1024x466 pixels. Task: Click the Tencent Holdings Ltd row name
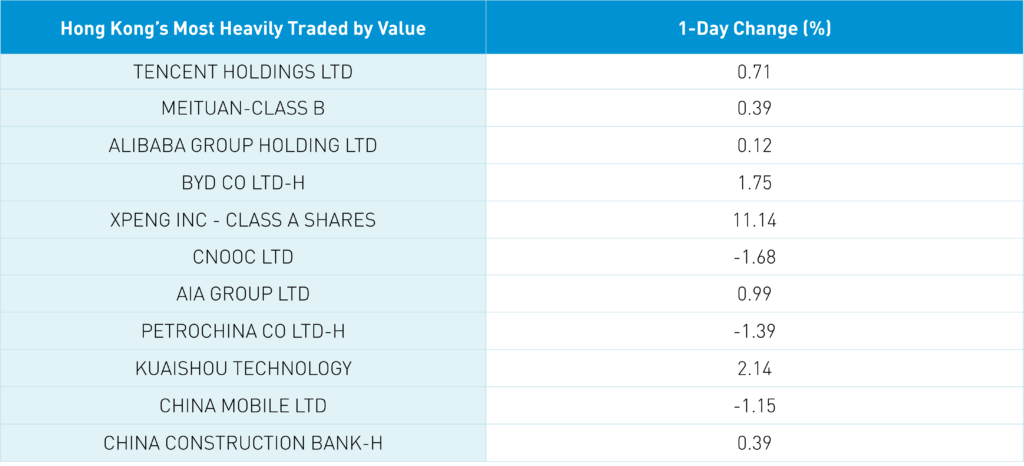coord(243,72)
